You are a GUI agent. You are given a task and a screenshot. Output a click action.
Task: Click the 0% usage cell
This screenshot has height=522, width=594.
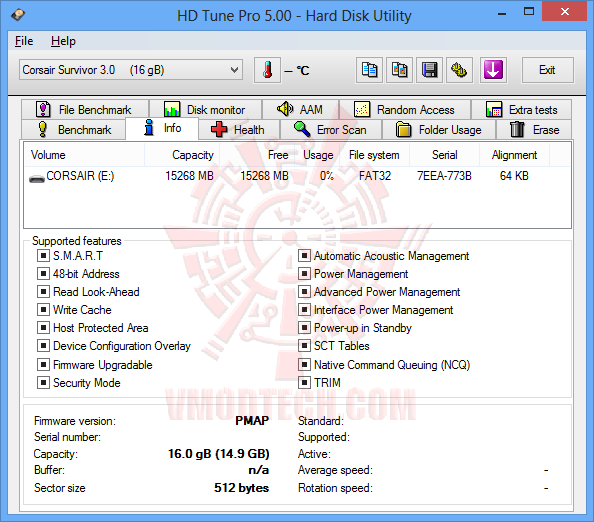pyautogui.click(x=327, y=176)
